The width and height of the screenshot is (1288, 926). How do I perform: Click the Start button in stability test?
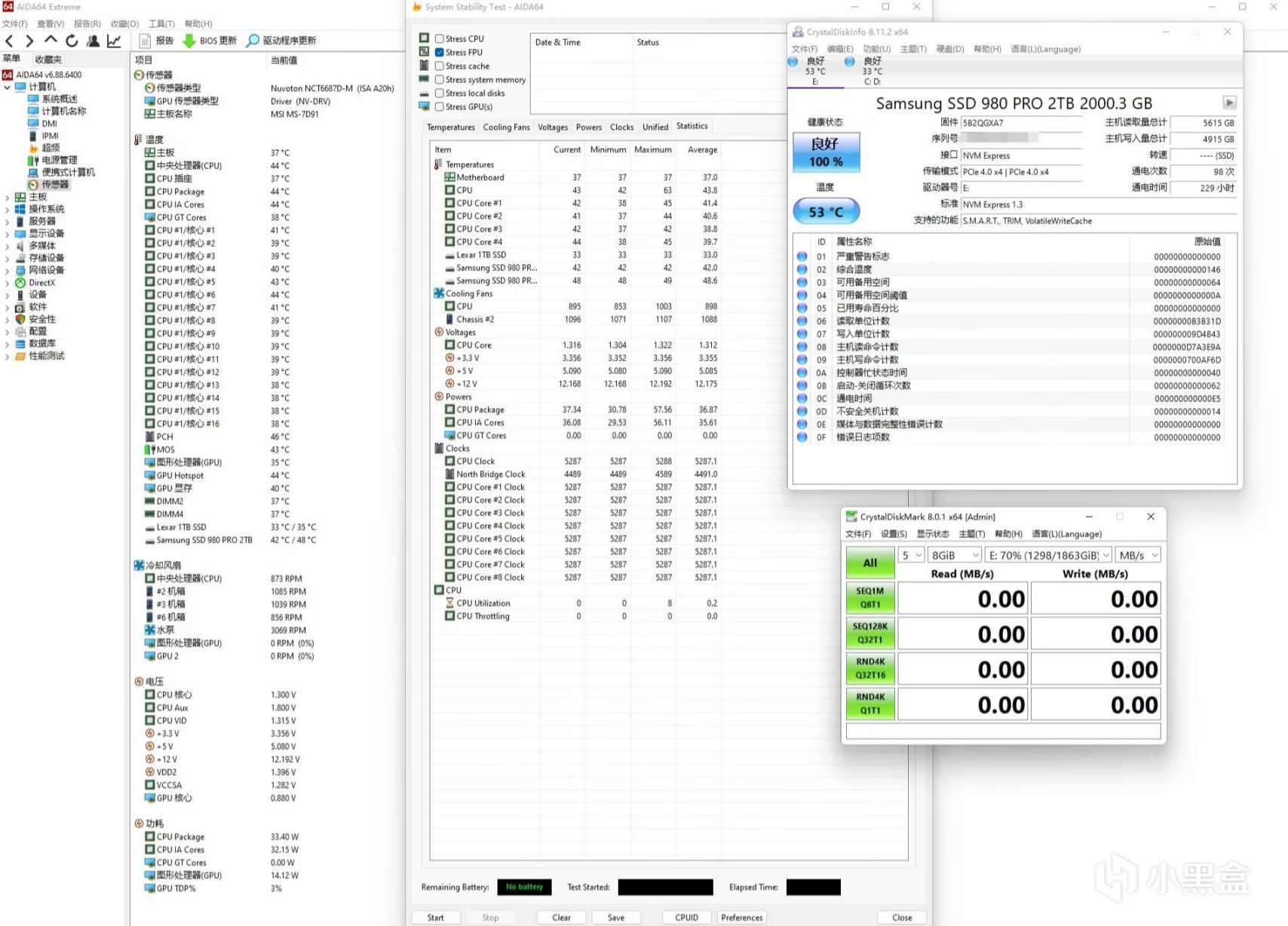436,918
